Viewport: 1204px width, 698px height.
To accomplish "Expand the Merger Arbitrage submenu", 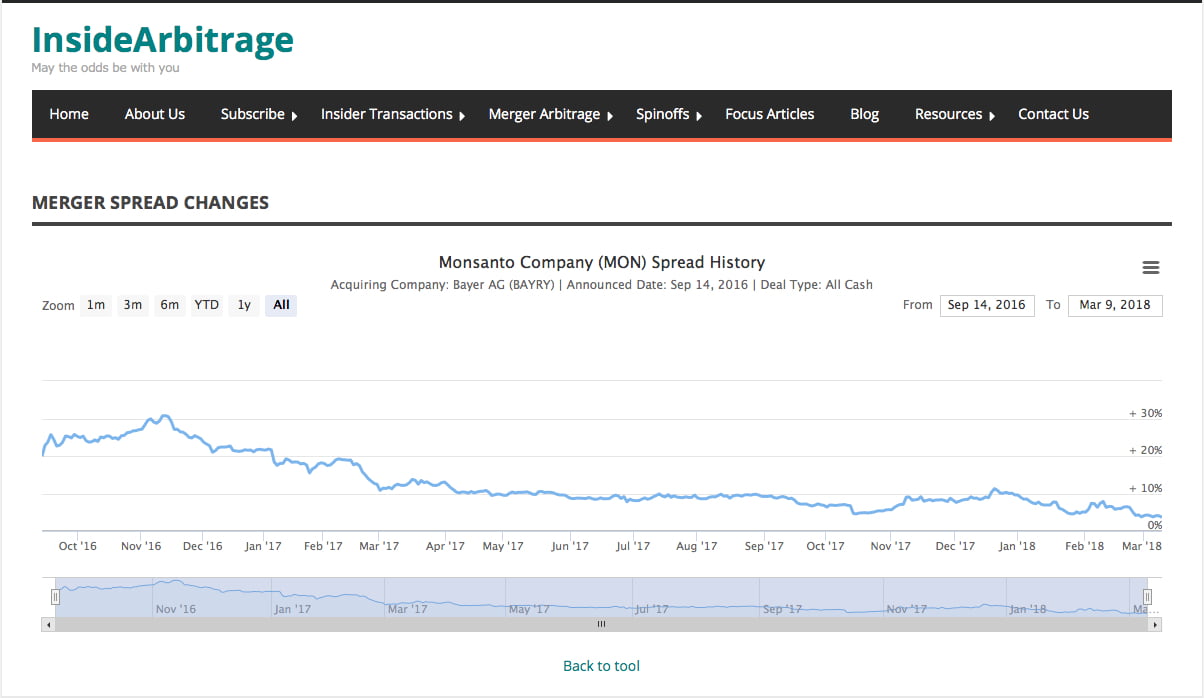I will pos(545,114).
